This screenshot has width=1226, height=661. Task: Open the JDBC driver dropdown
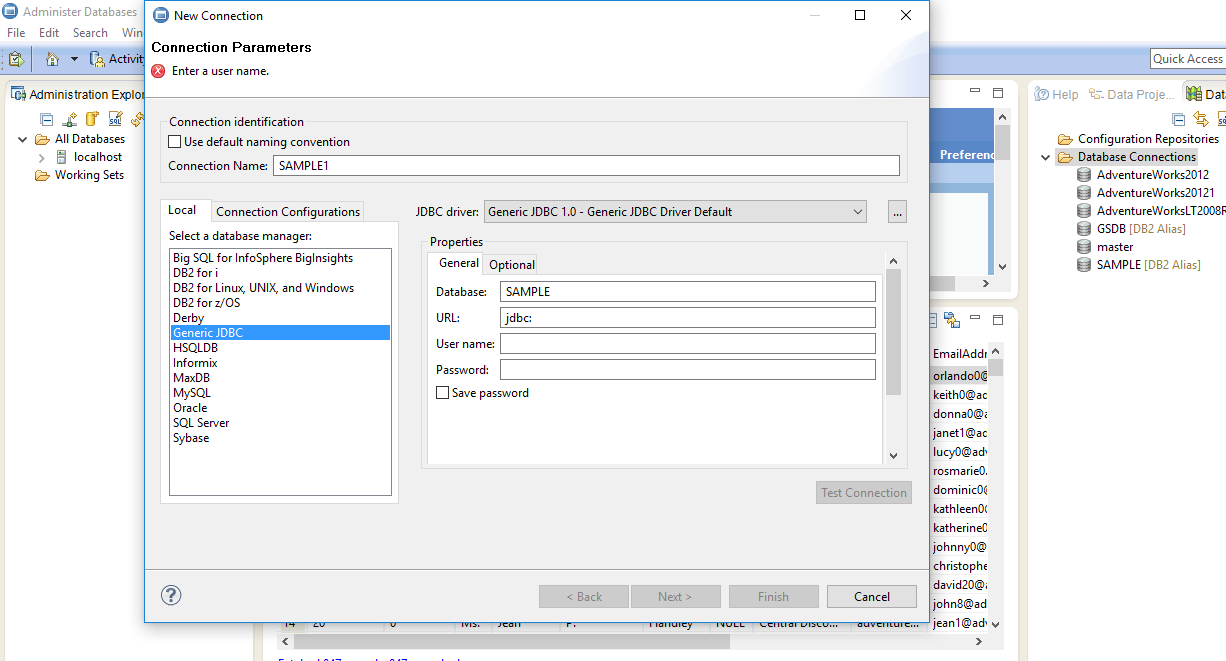[x=675, y=211]
